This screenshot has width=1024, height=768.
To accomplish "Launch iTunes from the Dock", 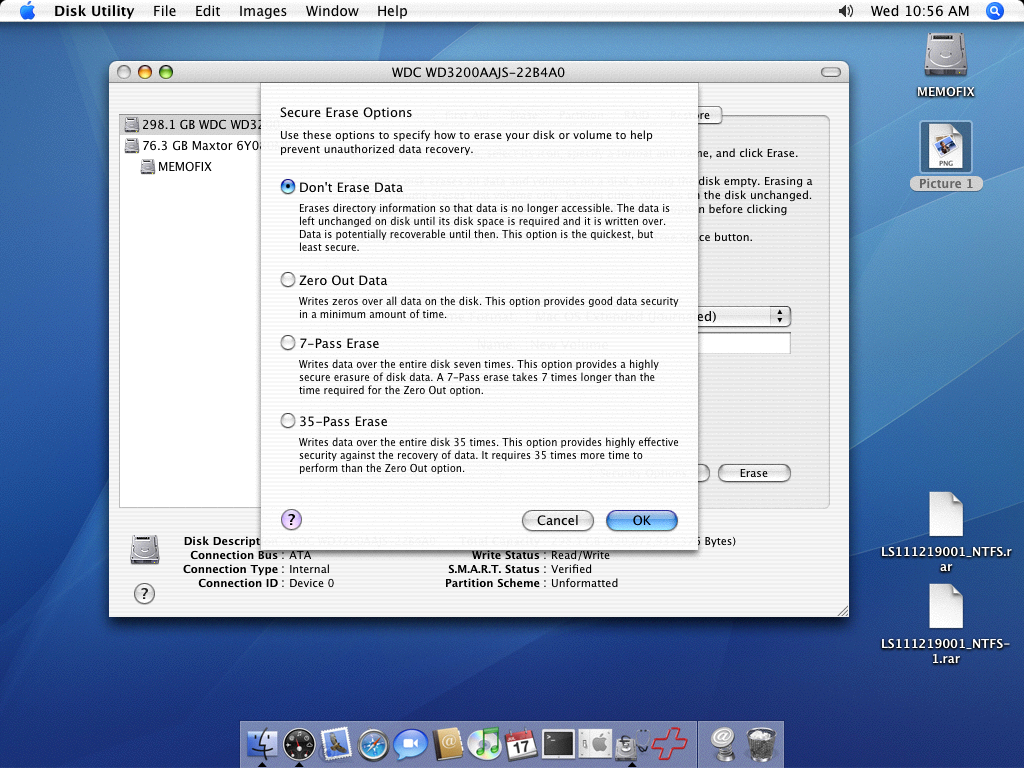I will click(484, 744).
